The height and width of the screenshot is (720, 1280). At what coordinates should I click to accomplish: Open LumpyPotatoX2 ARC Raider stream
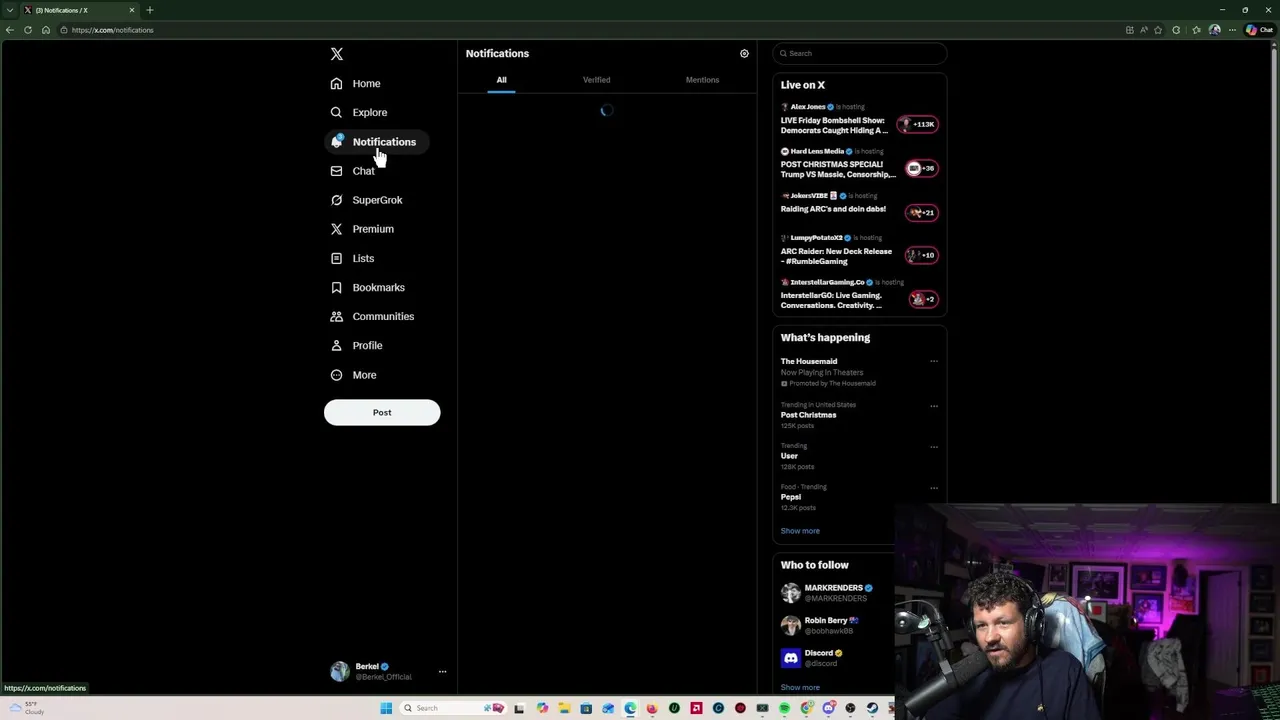click(860, 251)
